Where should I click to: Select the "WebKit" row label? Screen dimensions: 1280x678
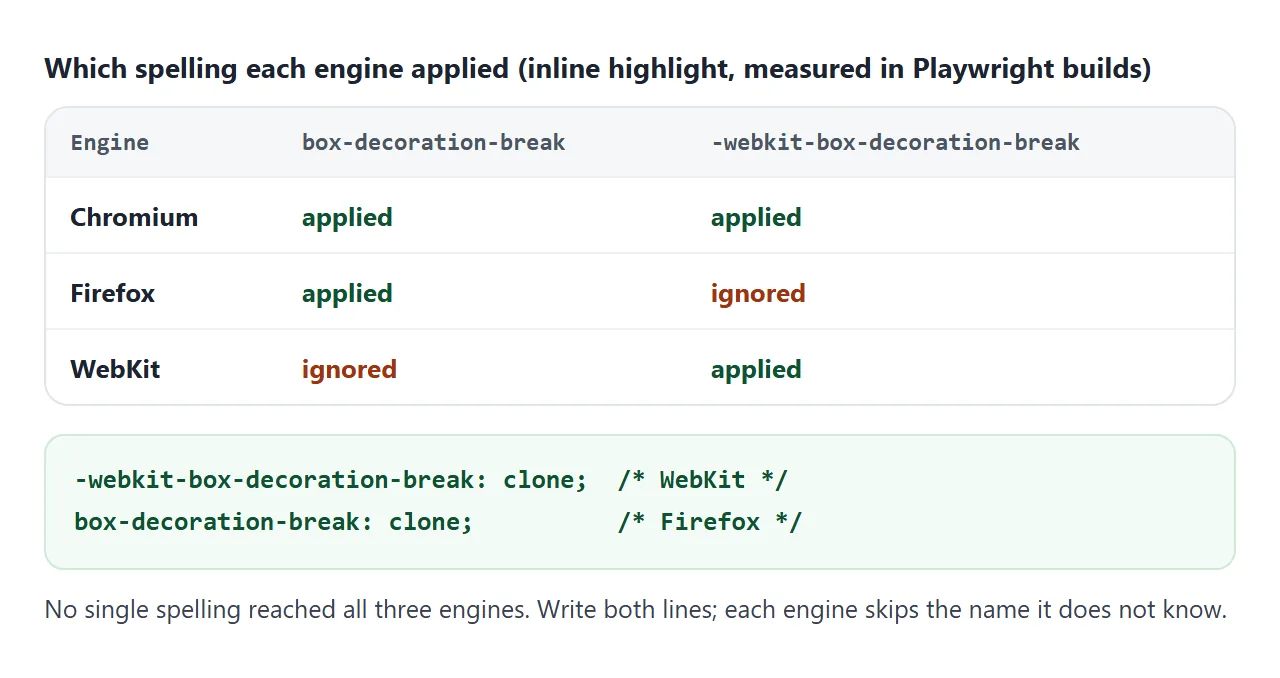tap(115, 369)
